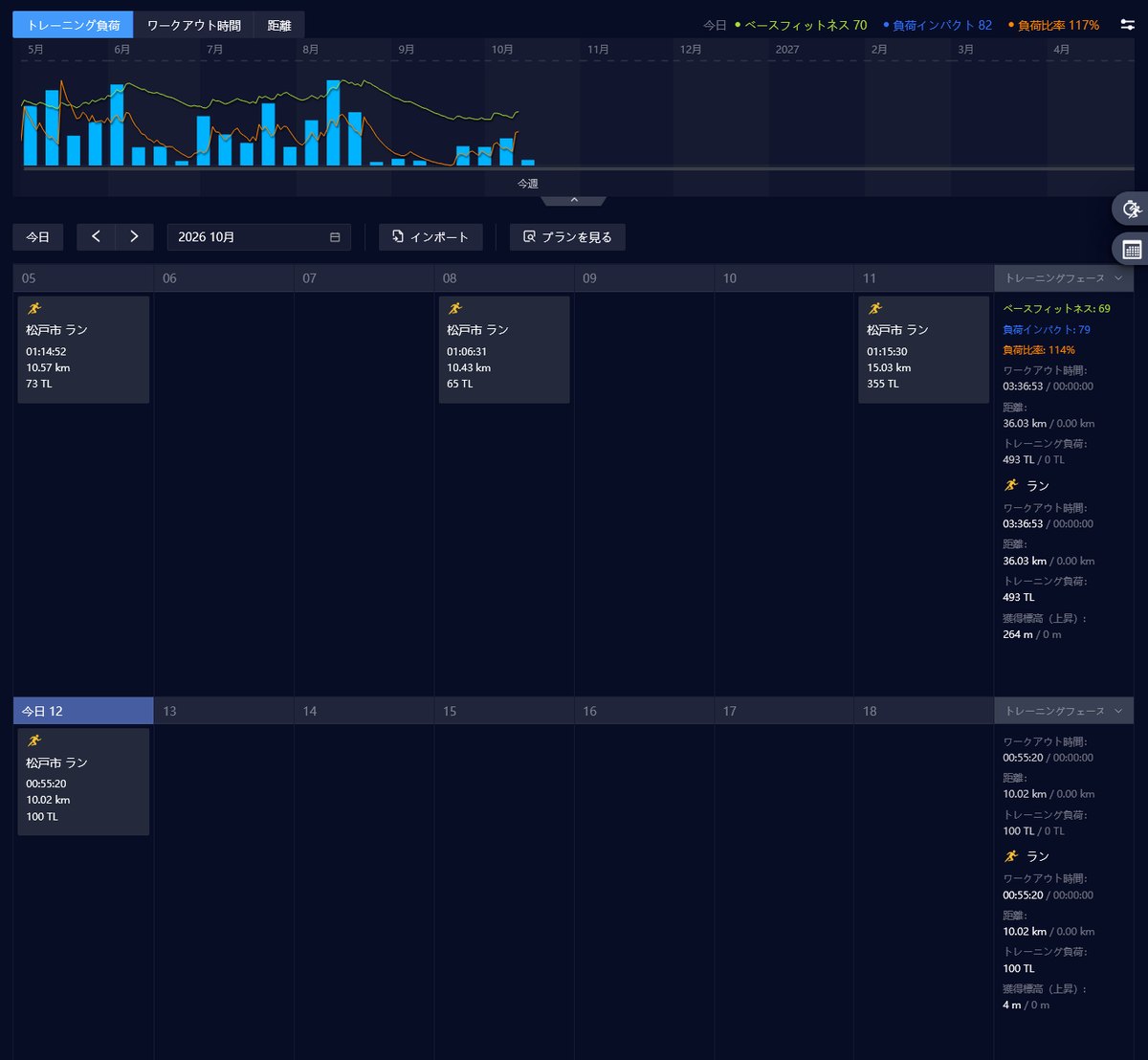Open October 05 松戸市 ラン workout
Screen dimensions: 1148x1060
tap(83, 349)
